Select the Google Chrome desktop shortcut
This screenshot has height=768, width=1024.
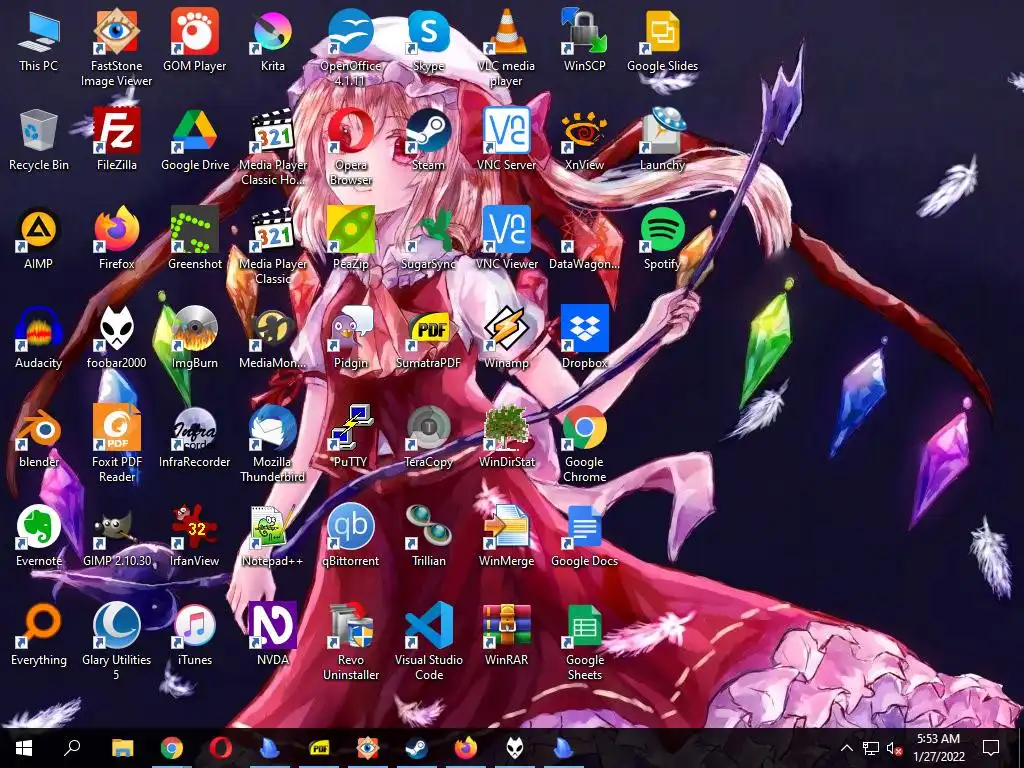coord(584,444)
